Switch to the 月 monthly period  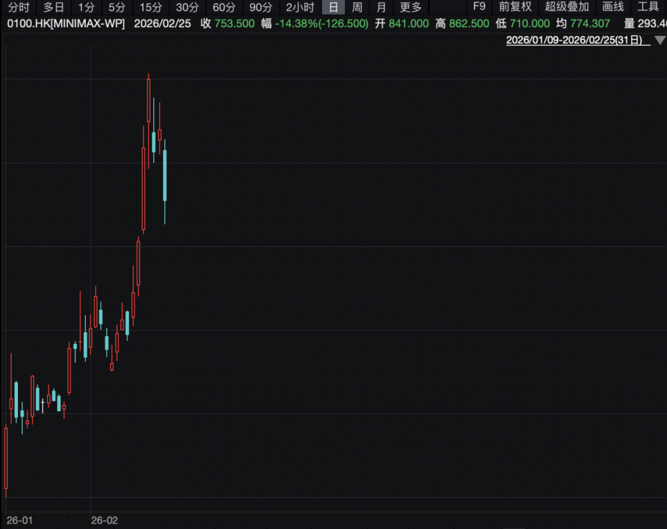click(381, 7)
